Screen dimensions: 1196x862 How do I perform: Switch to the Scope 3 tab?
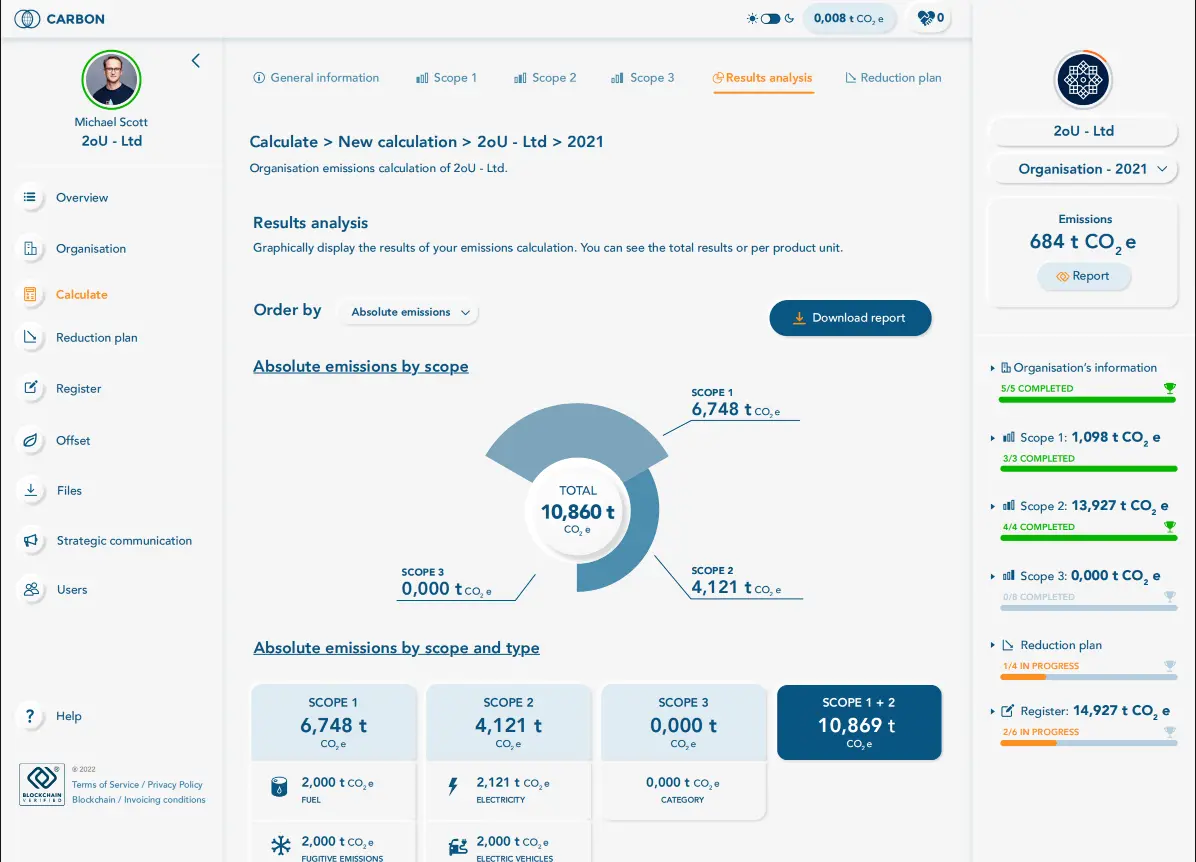(x=643, y=77)
